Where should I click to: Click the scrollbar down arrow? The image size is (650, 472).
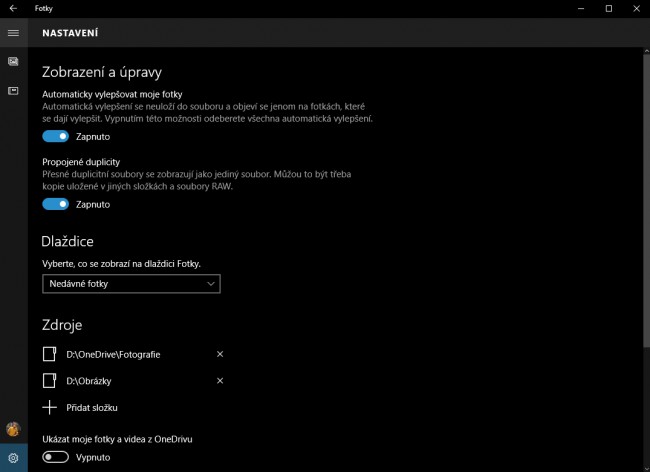[646, 468]
